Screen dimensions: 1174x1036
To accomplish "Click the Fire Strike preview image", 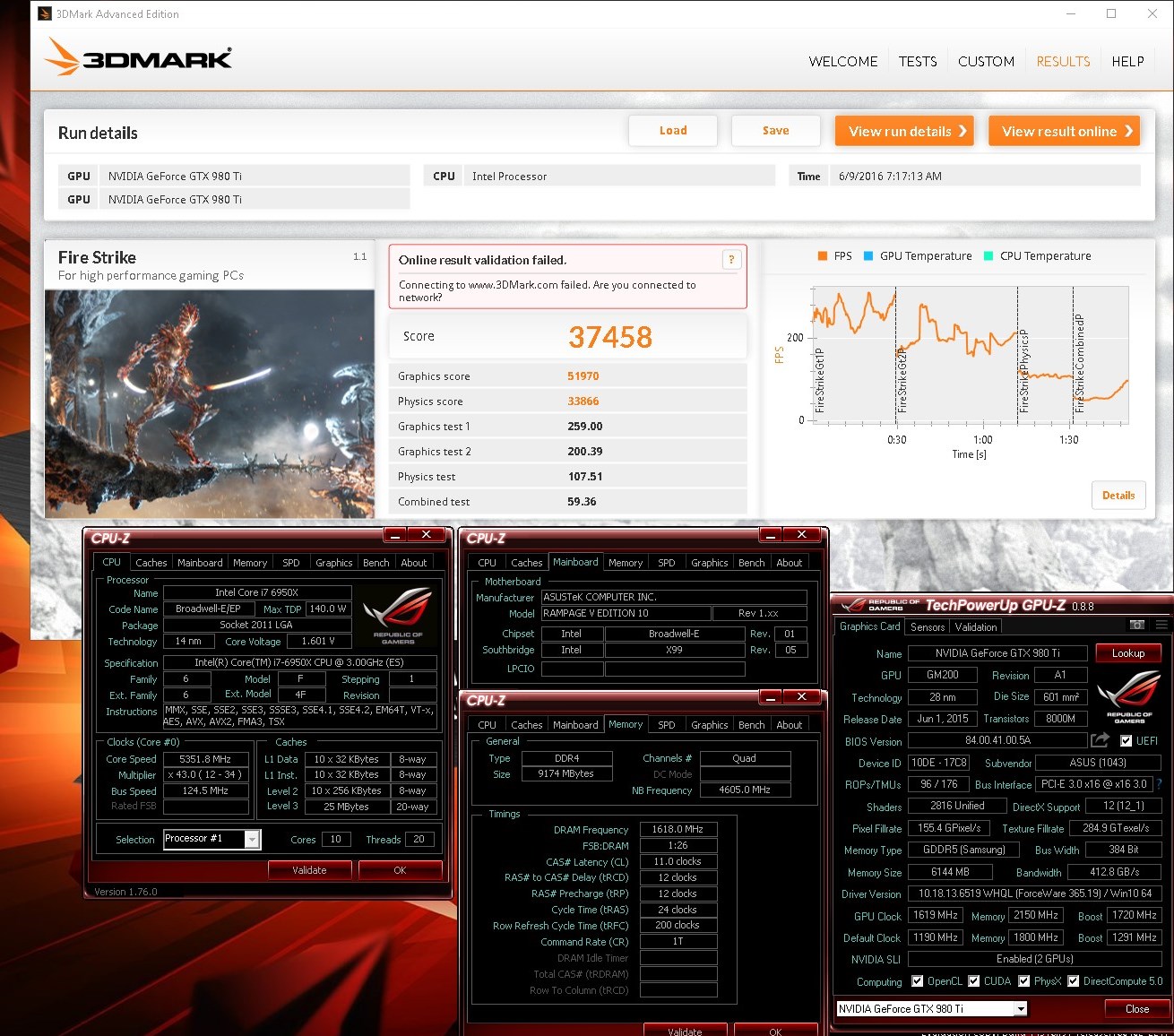I will (x=210, y=403).
